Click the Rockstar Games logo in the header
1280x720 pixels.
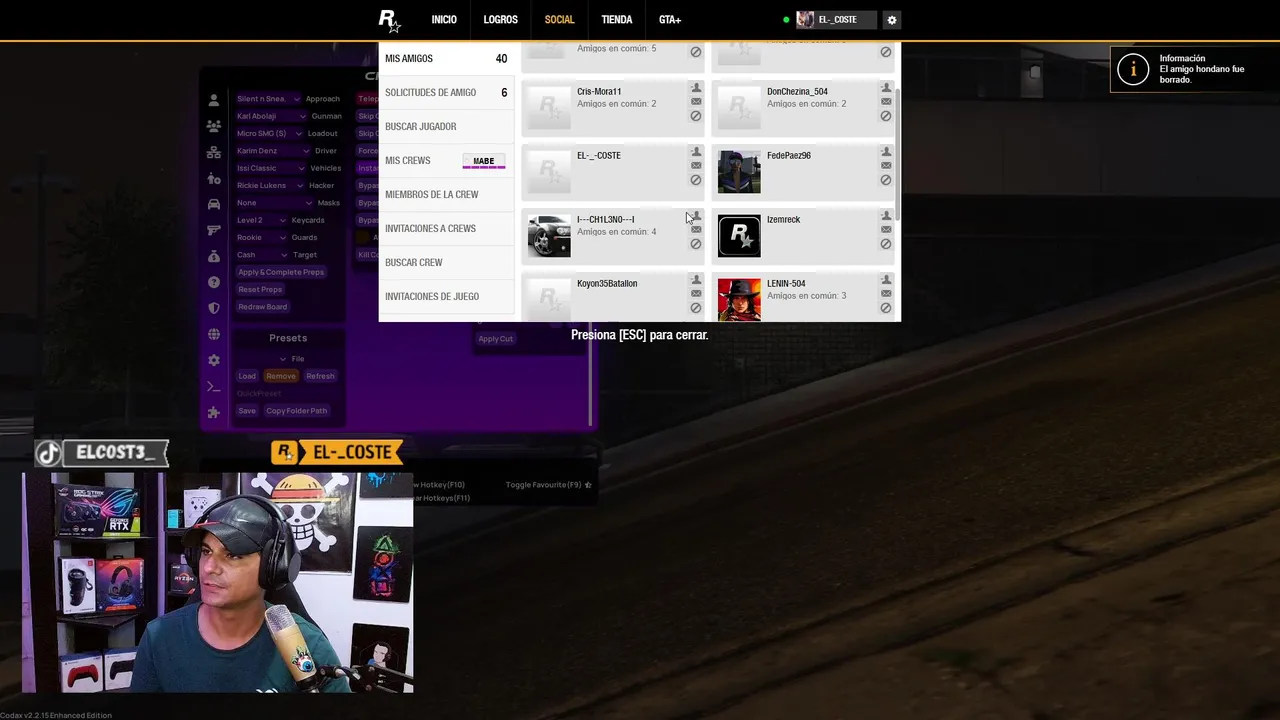[x=389, y=20]
